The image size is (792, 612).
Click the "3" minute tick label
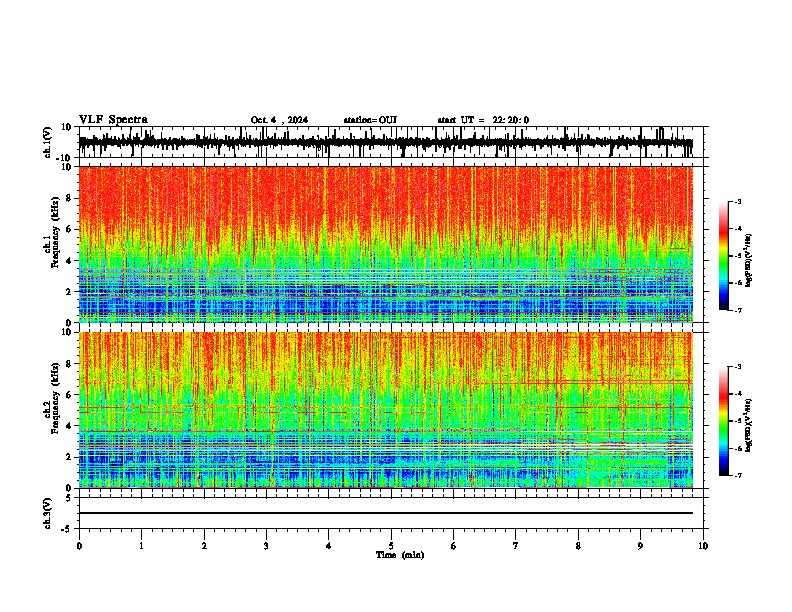coord(266,546)
